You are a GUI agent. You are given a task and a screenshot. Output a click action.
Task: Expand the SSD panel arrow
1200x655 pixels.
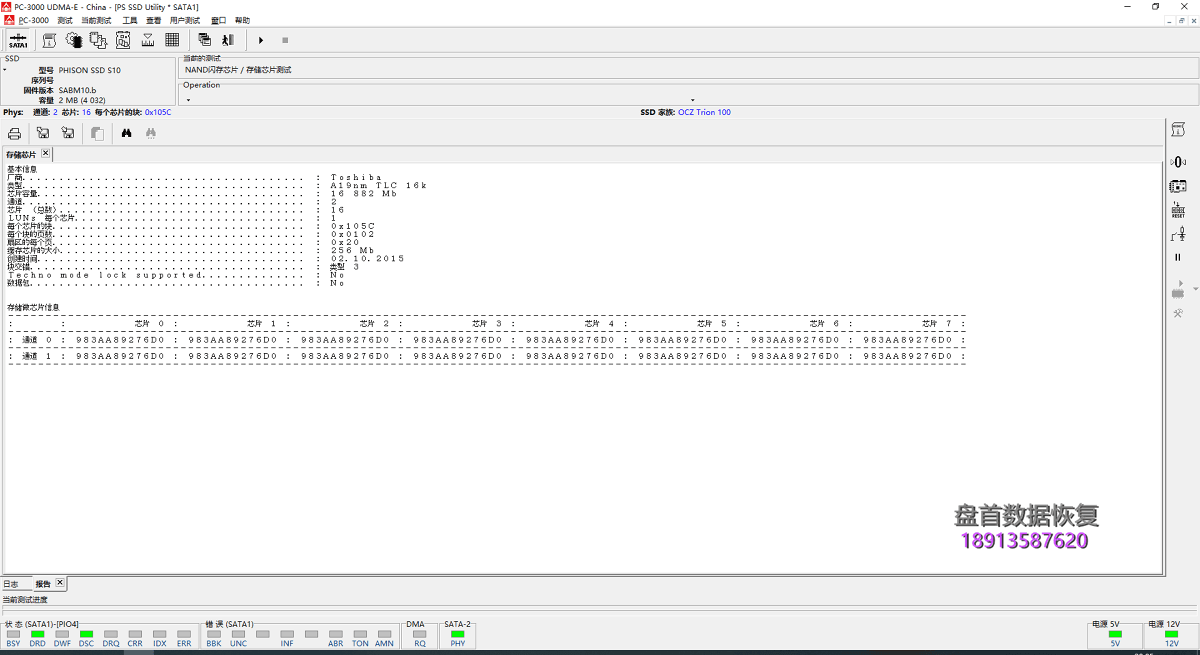4,71
